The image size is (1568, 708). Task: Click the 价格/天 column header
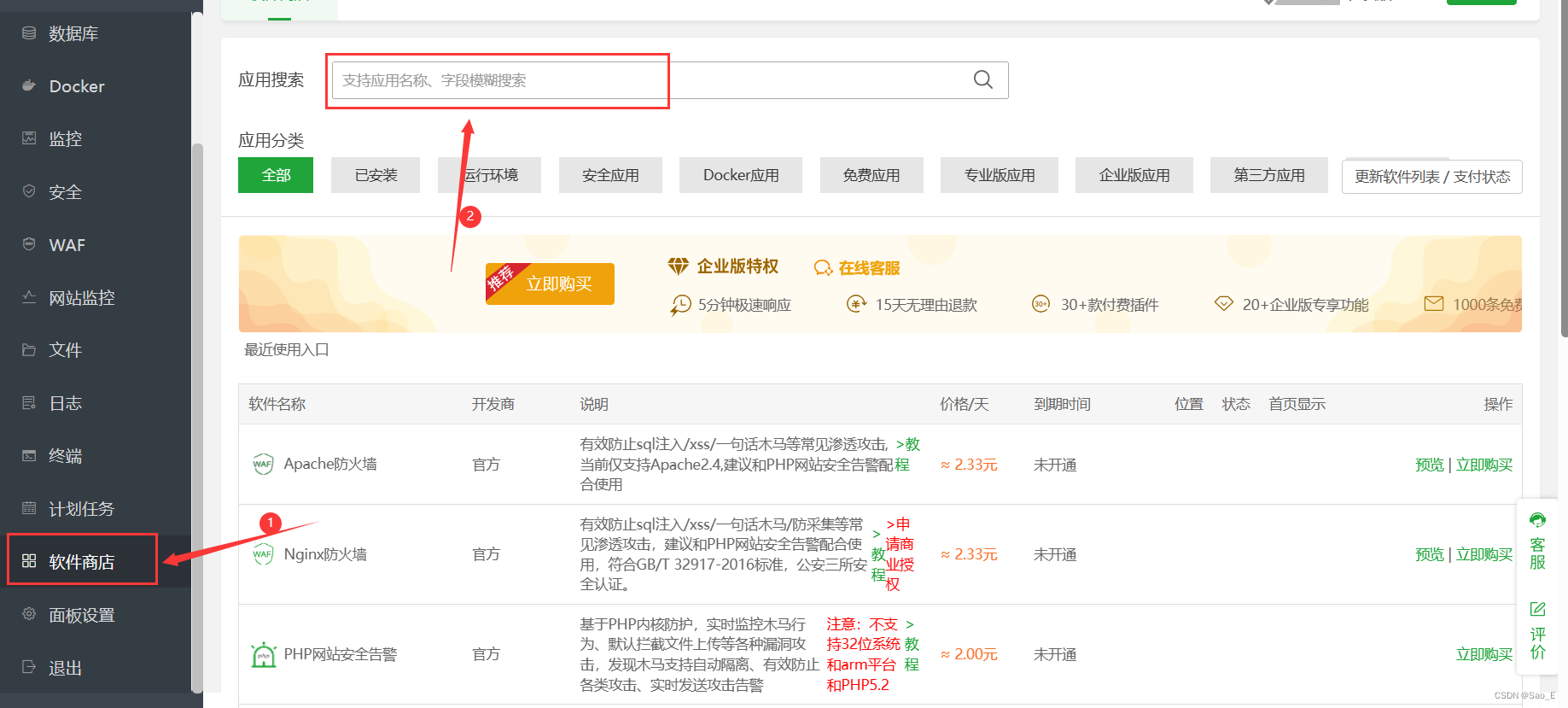pos(965,404)
